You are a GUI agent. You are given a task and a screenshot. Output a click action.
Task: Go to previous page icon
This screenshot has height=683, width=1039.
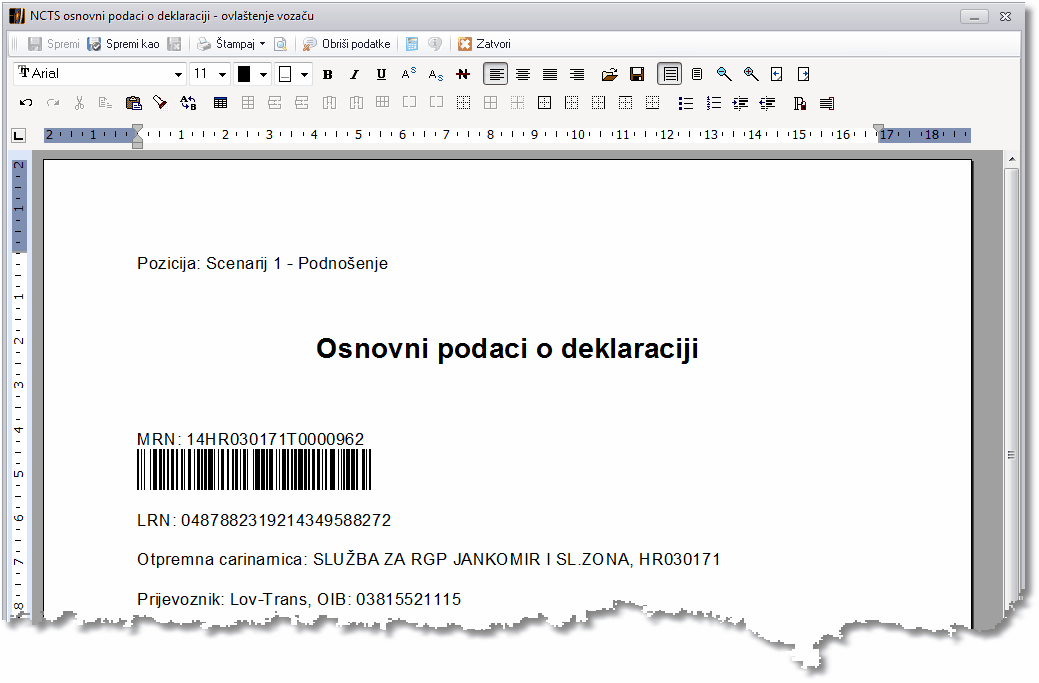click(x=777, y=74)
